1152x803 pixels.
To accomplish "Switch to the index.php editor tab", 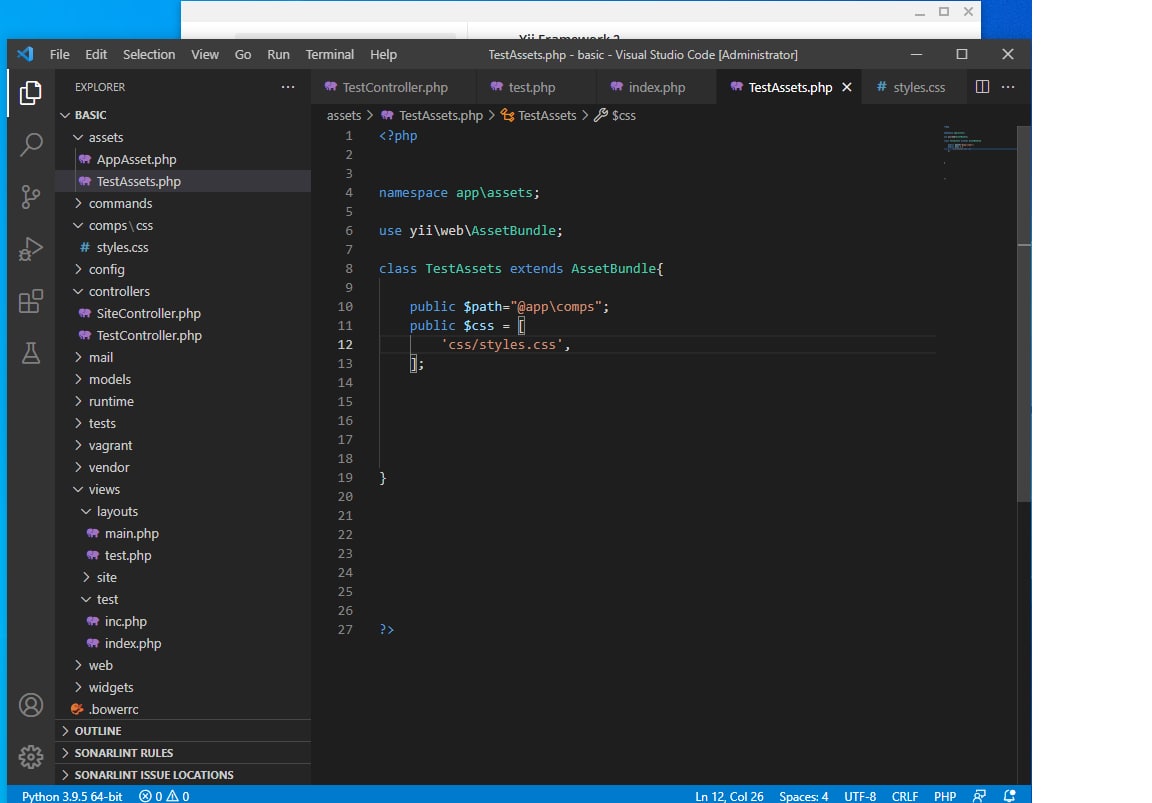I will tap(656, 87).
